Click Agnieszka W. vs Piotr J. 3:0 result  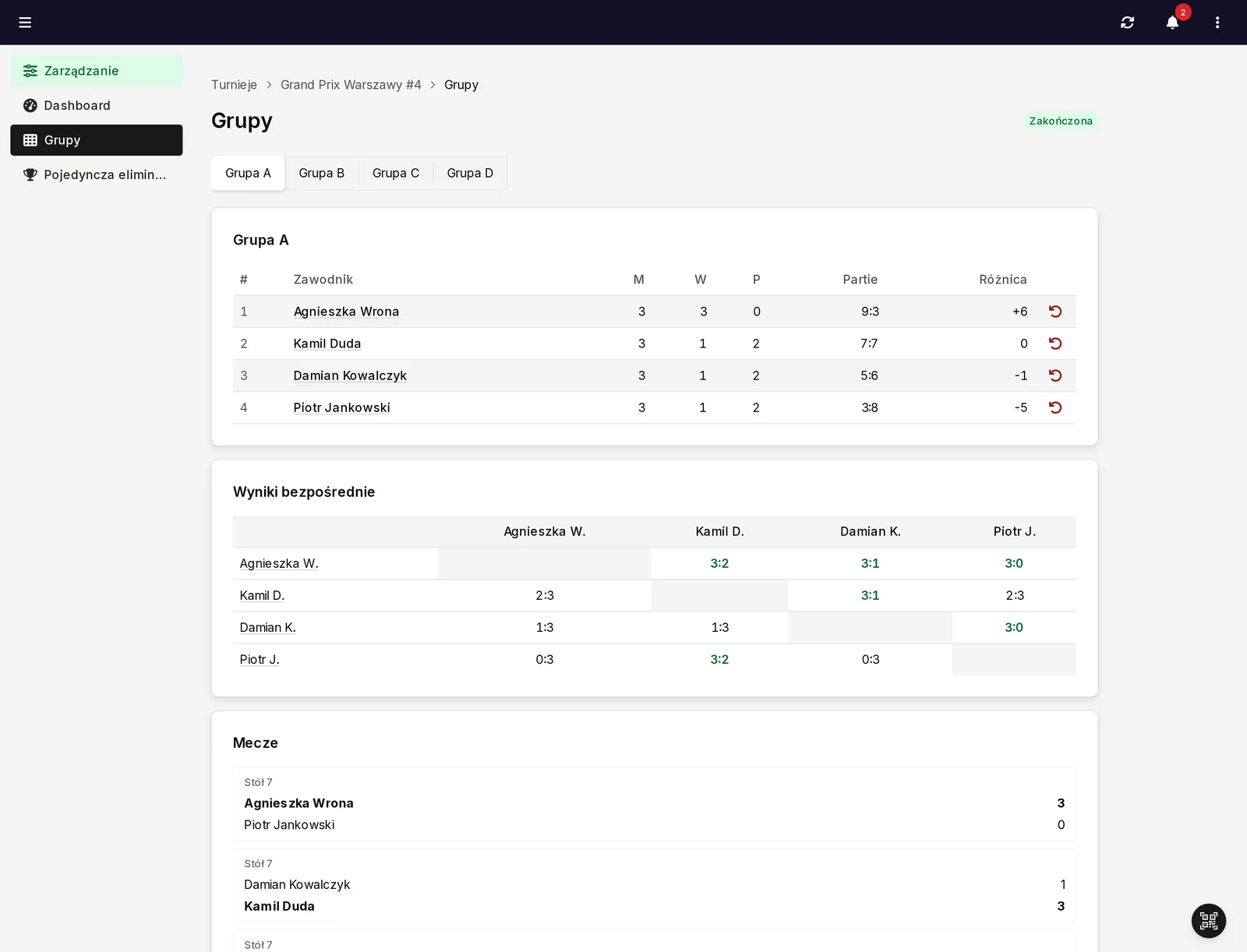click(x=1014, y=563)
